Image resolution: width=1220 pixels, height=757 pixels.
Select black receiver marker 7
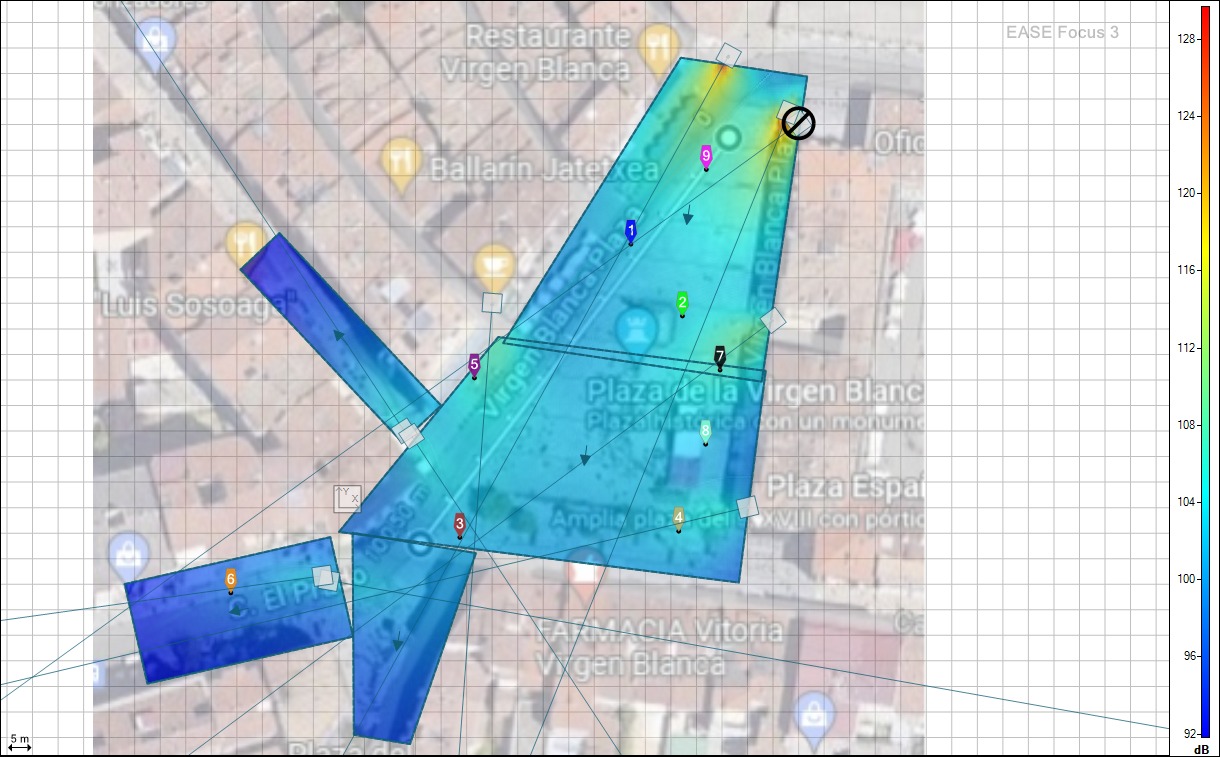pos(719,356)
